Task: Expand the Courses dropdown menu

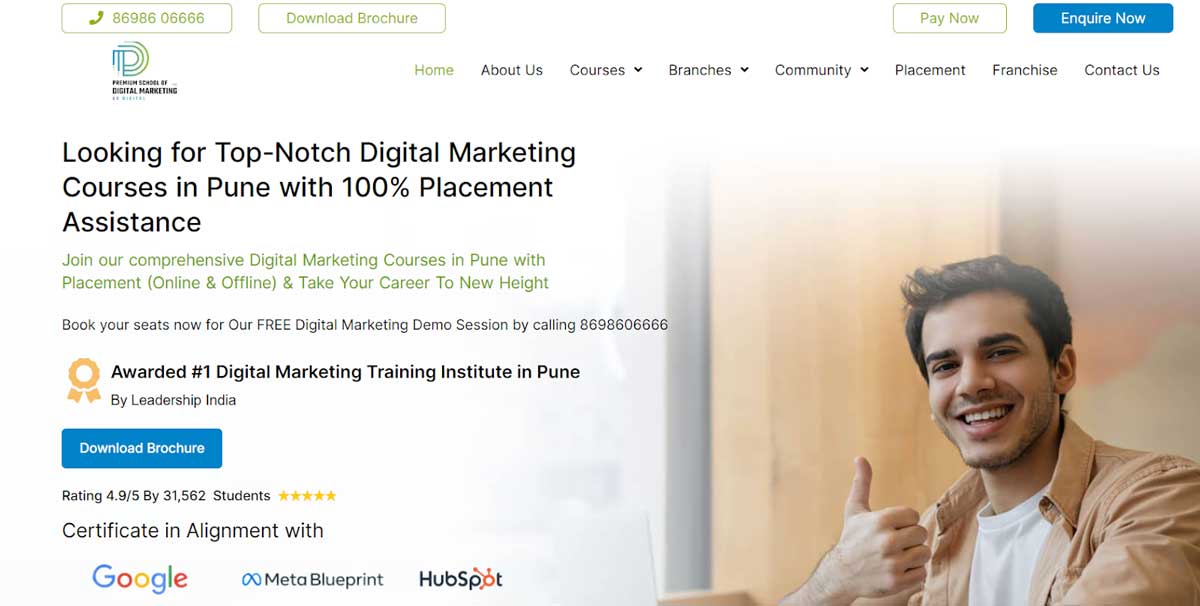Action: pos(606,70)
